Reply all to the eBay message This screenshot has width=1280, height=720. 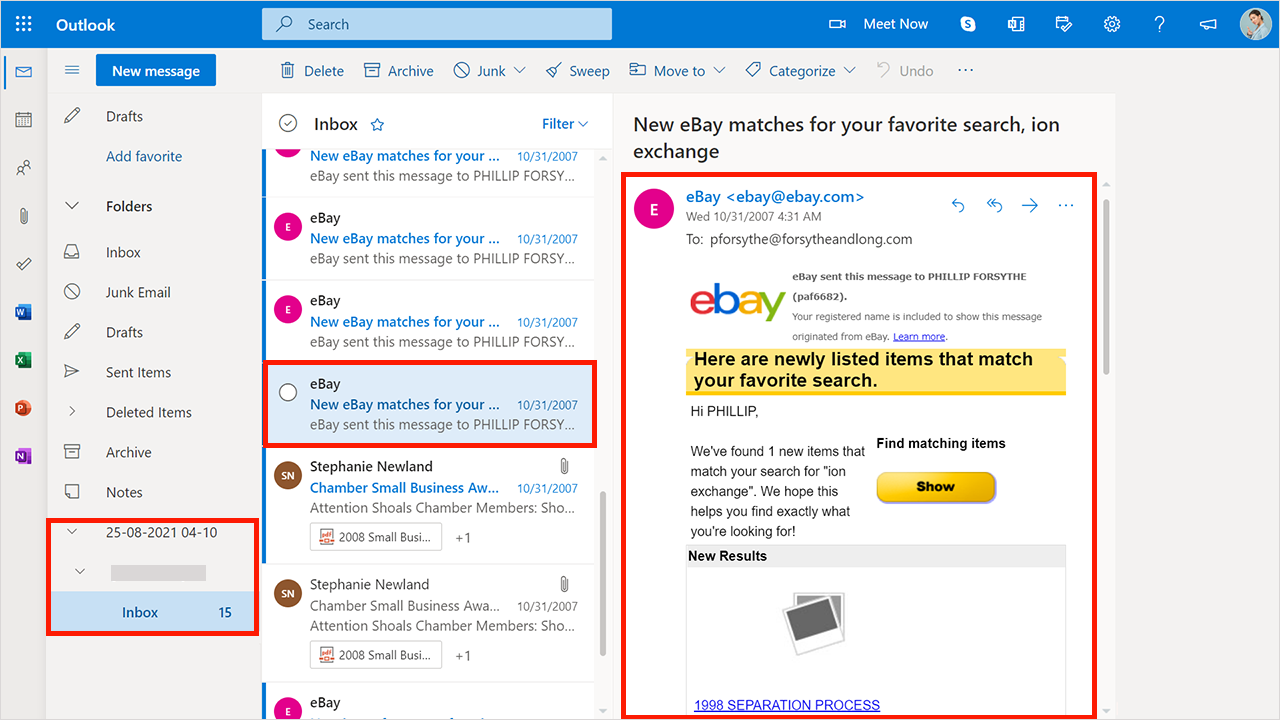point(994,205)
